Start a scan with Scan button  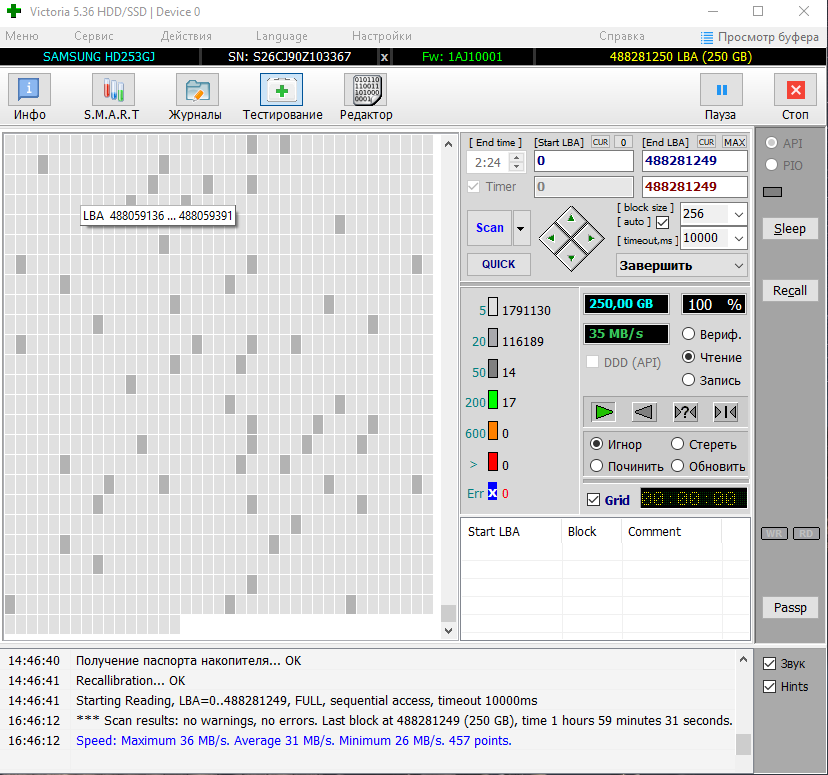tap(490, 228)
